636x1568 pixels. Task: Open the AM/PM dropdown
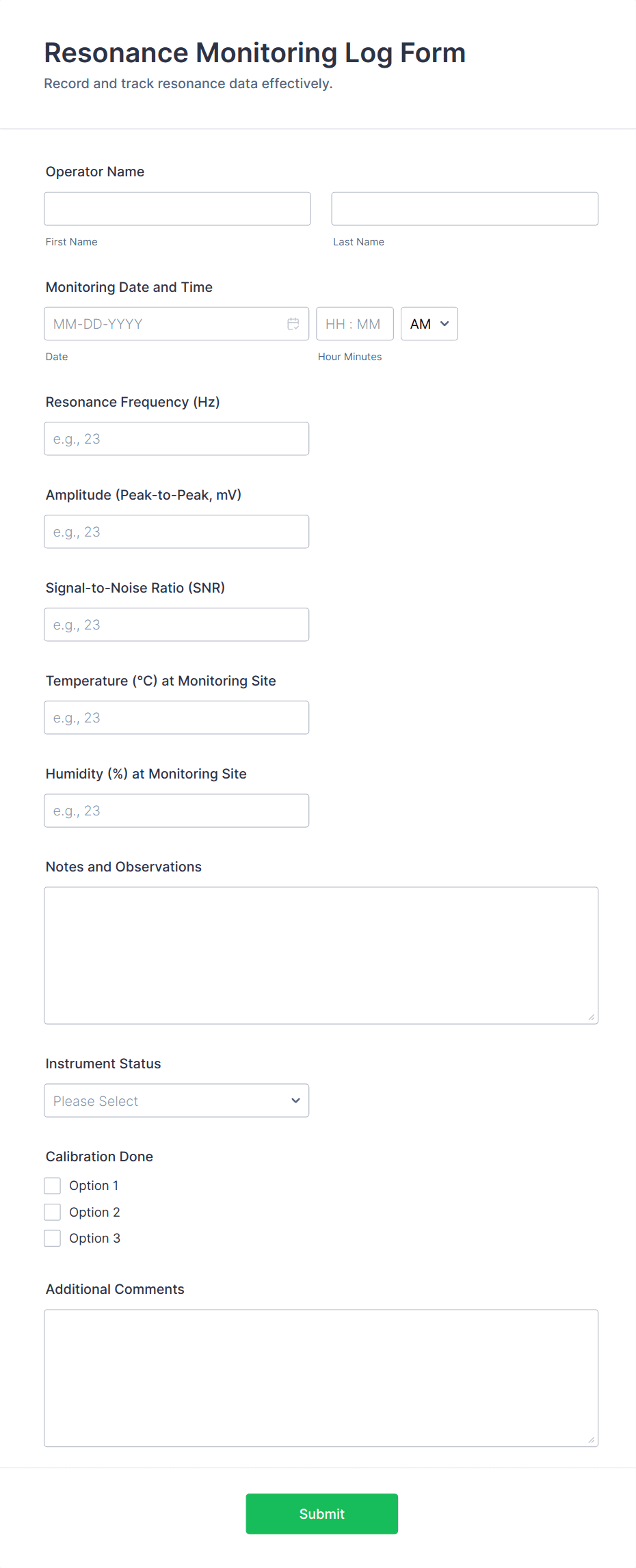click(x=429, y=324)
